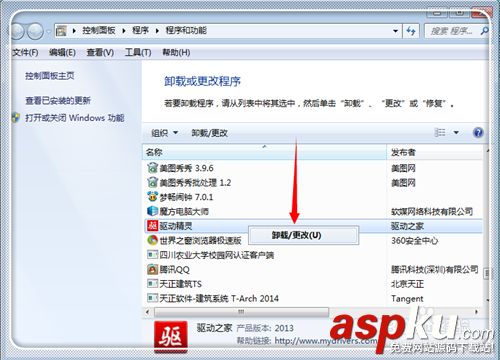This screenshot has height=360, width=500.
Task: Expand the breadcrumb arrow before 控制面板
Action: click(74, 31)
